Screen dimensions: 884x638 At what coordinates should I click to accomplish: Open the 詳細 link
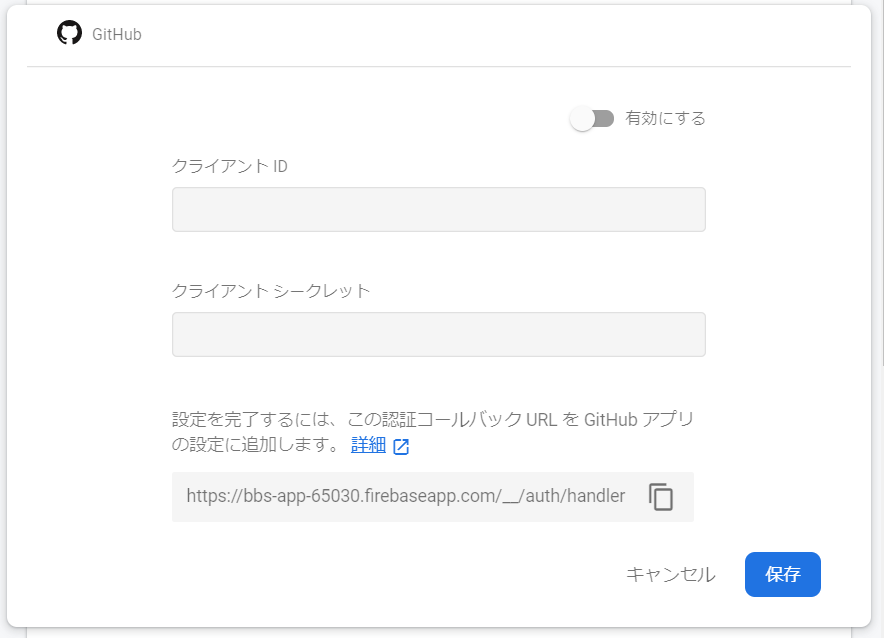(368, 445)
